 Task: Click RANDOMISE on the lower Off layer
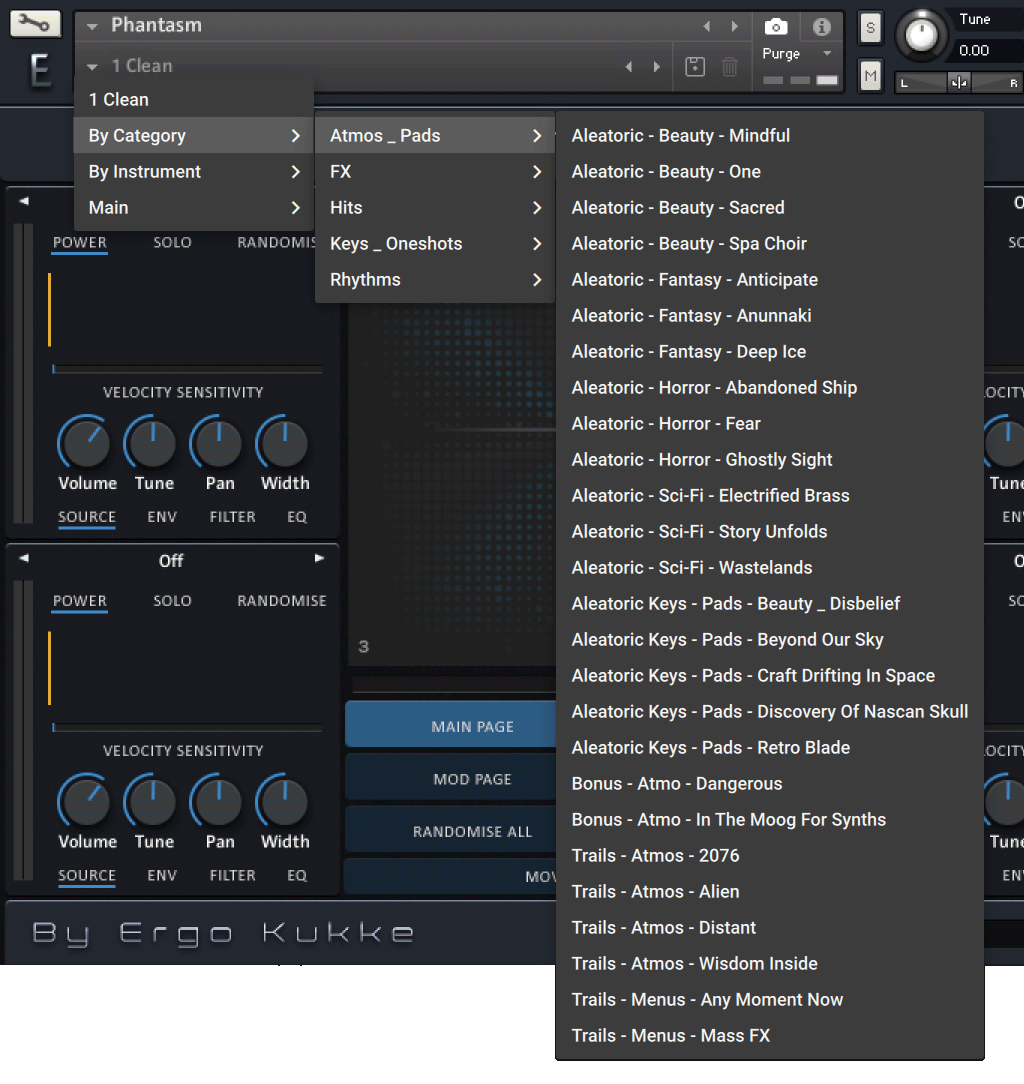point(282,601)
